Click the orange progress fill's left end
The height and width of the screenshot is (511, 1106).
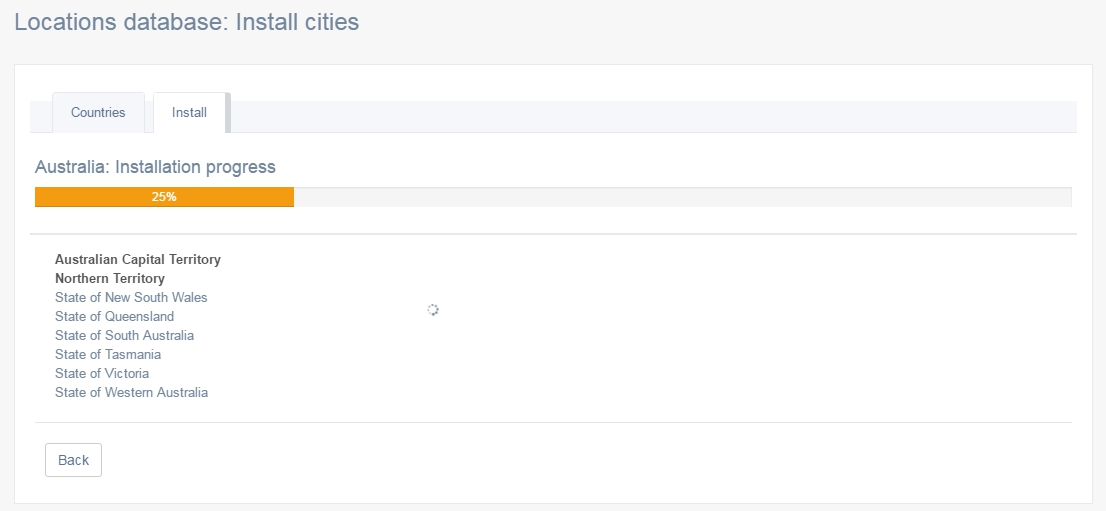42,197
